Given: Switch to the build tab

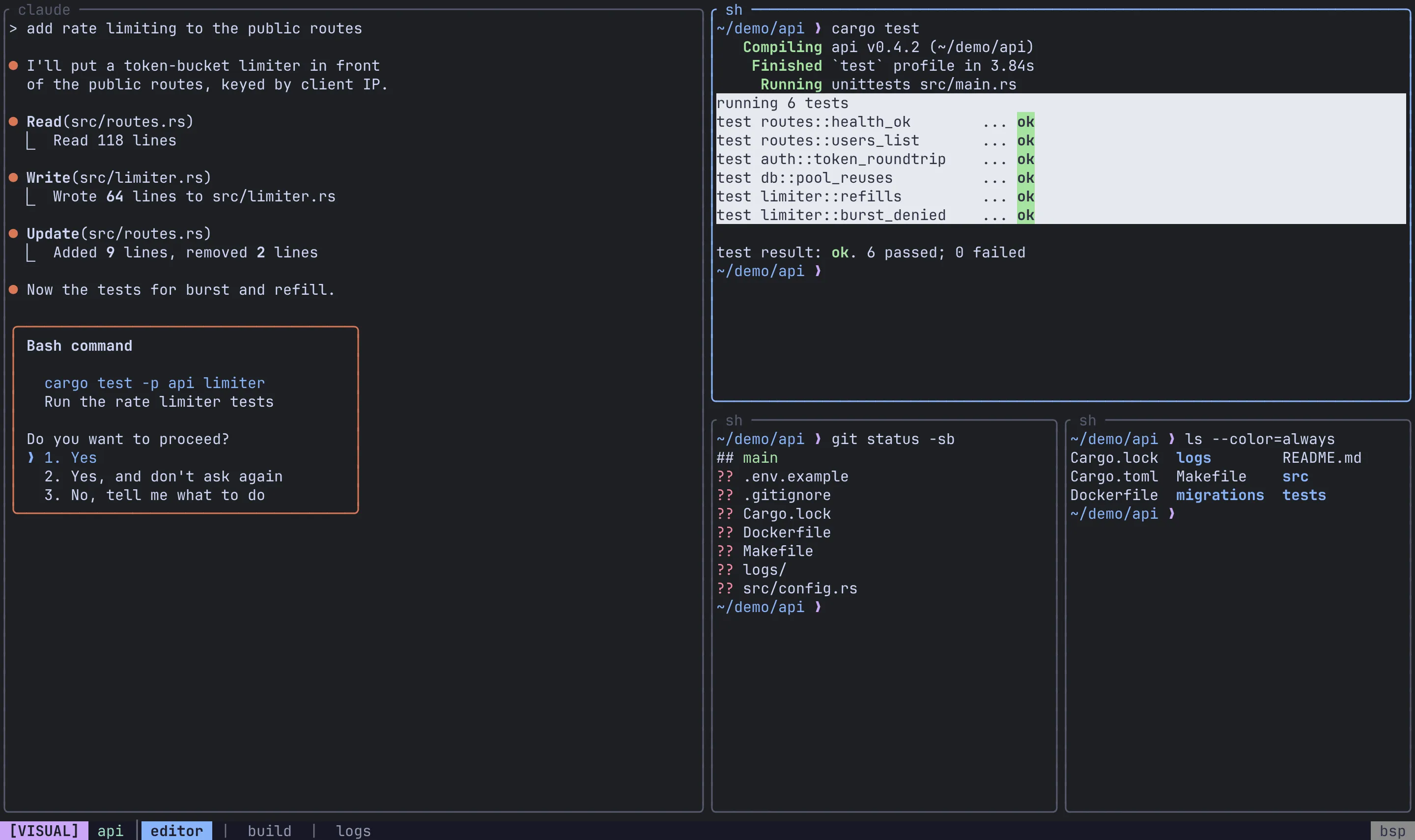Looking at the screenshot, I should [x=269, y=831].
